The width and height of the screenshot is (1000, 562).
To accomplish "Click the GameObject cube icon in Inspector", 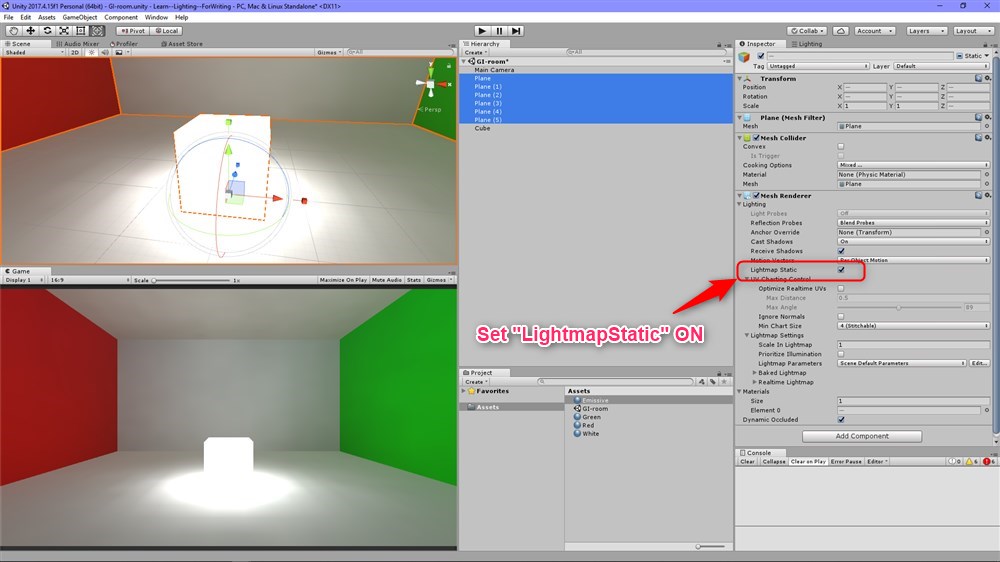I will (x=744, y=57).
